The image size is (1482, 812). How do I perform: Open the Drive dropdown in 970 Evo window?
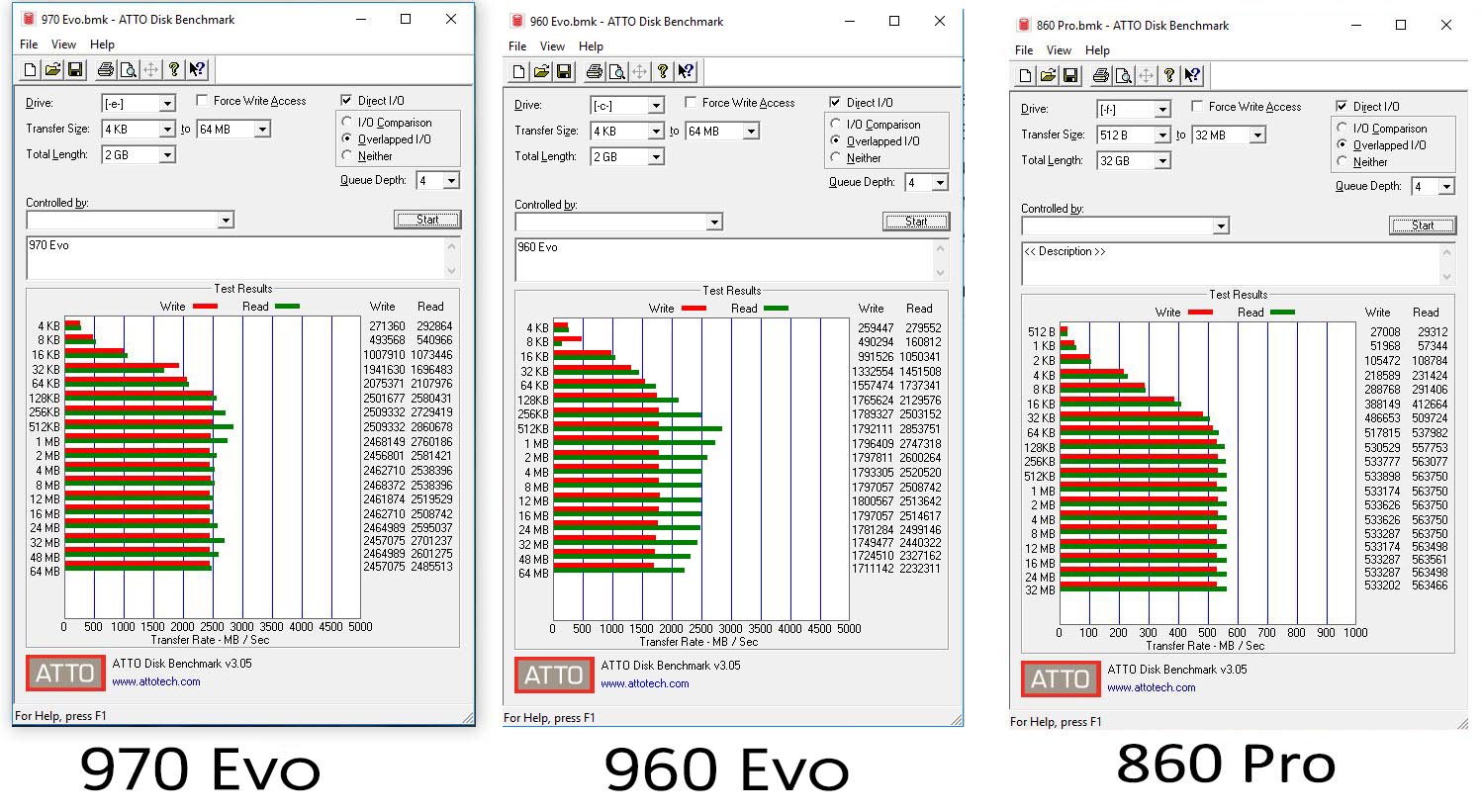tap(167, 104)
